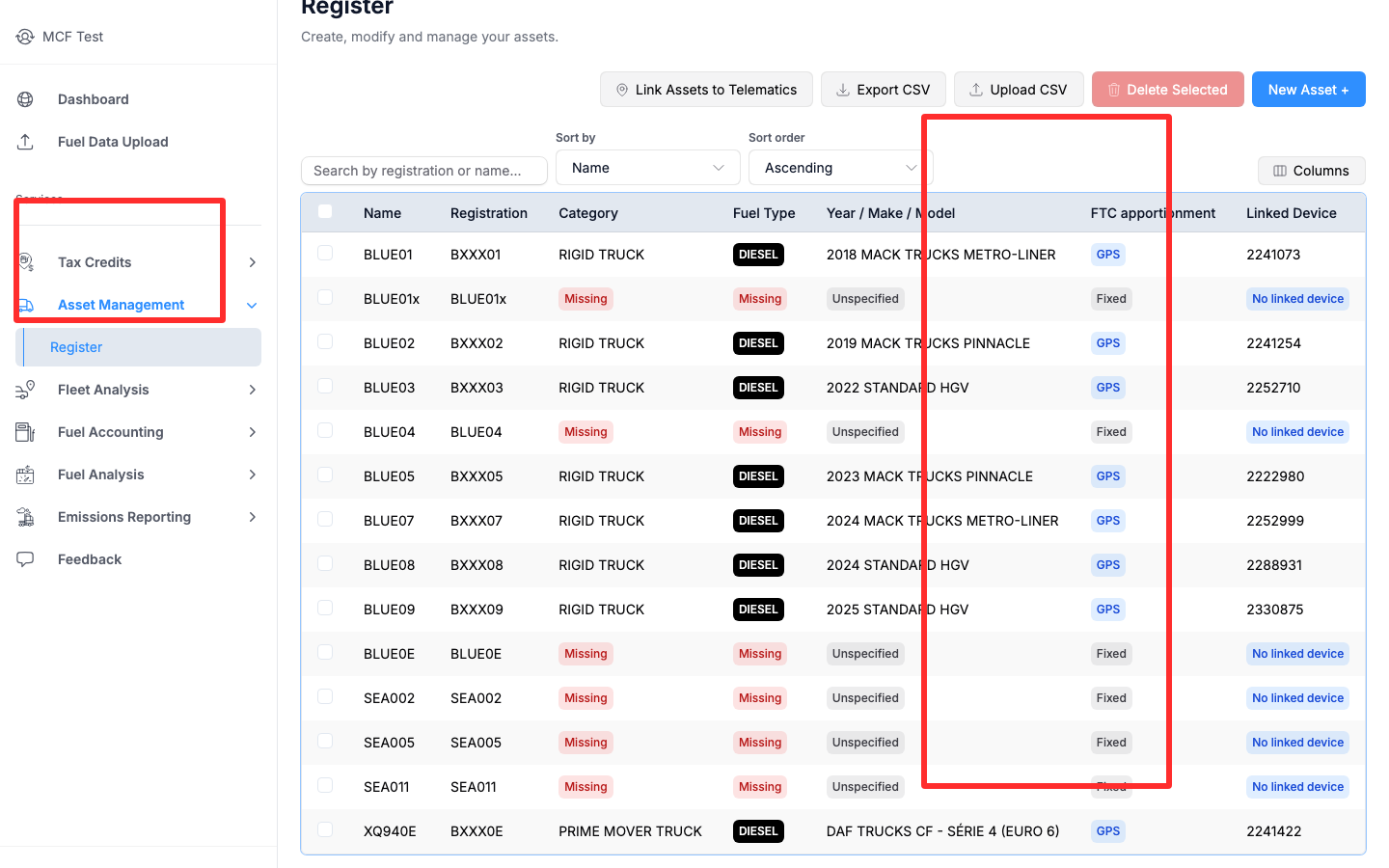Click the Tax Credits sidebar icon
1389x868 pixels.
click(x=25, y=261)
